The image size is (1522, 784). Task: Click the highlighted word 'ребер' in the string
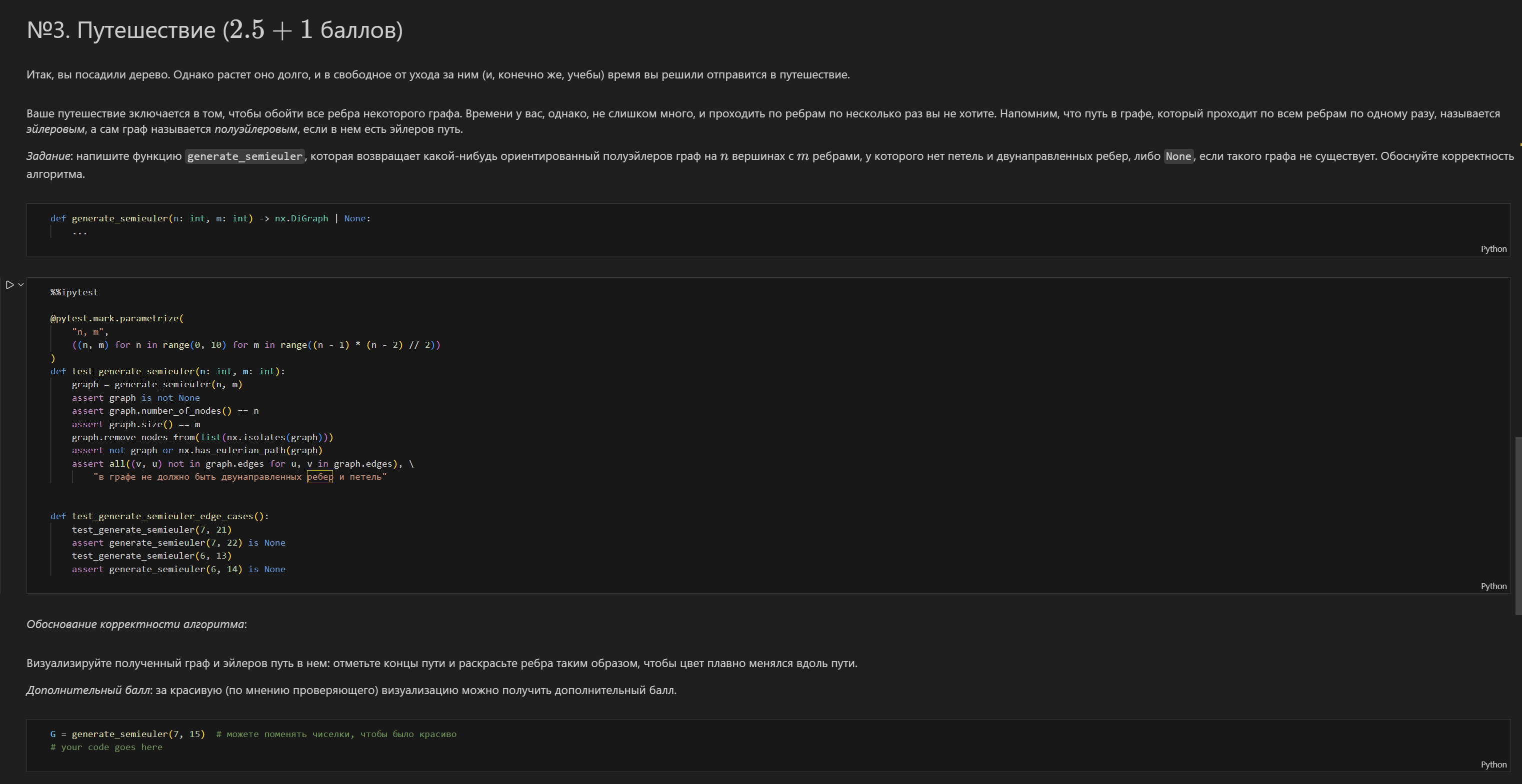tap(319, 476)
